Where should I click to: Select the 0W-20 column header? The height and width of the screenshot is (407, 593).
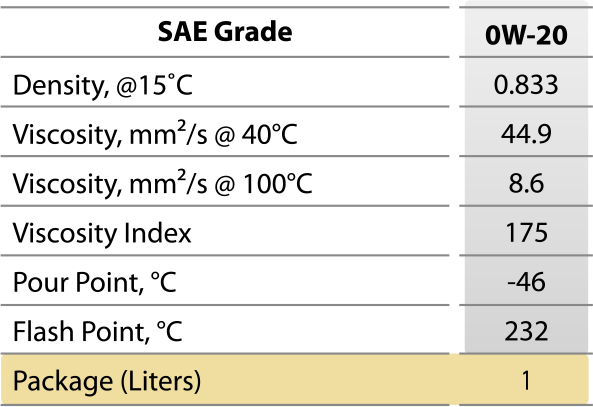[x=526, y=35]
